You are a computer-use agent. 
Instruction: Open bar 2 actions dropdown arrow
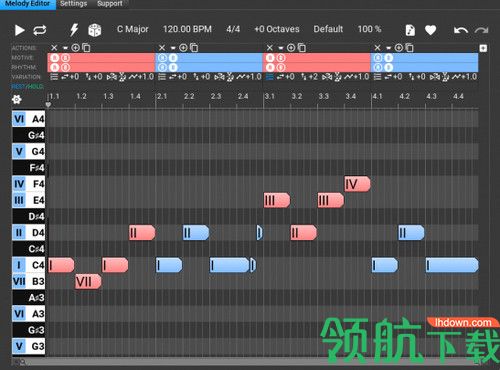pyautogui.click(x=173, y=48)
